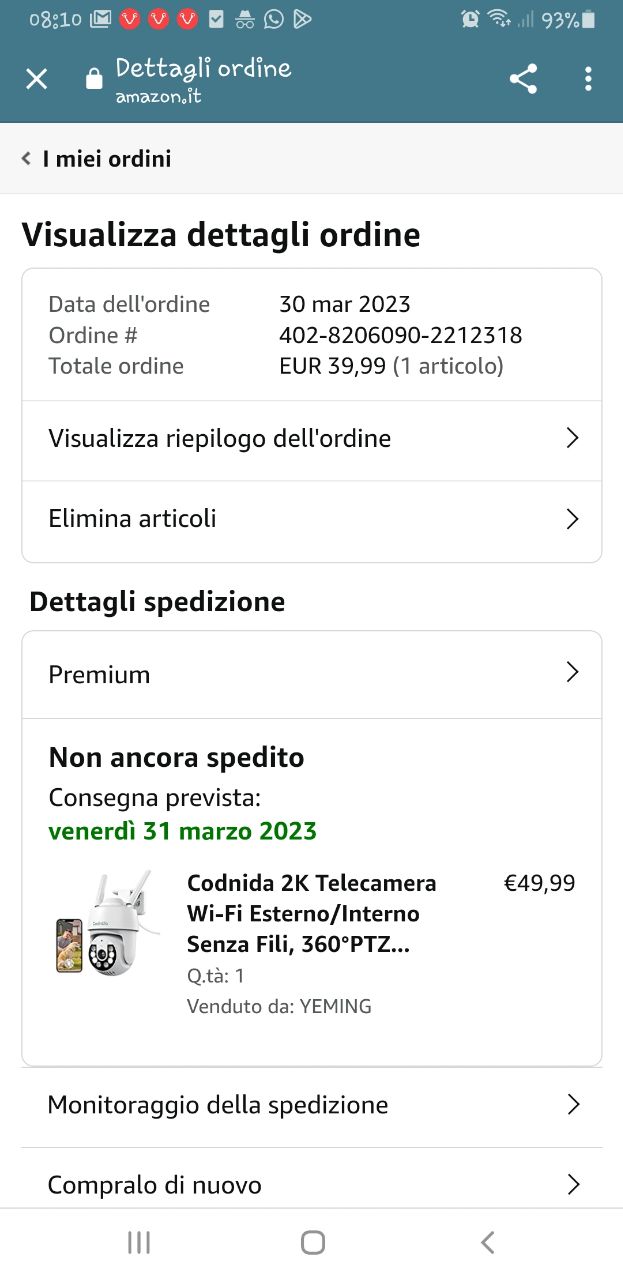Screen dimensions: 623x1280
Task: Tap the WhatsApp notification icon in status bar
Action: pyautogui.click(x=274, y=19)
